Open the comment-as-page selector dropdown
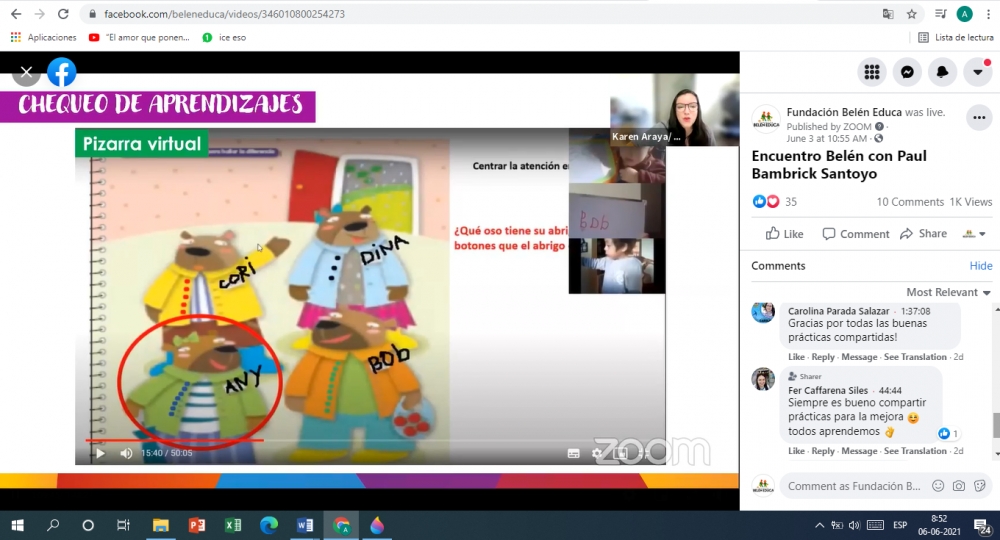Image resolution: width=1000 pixels, height=540 pixels. pyautogui.click(x=974, y=234)
